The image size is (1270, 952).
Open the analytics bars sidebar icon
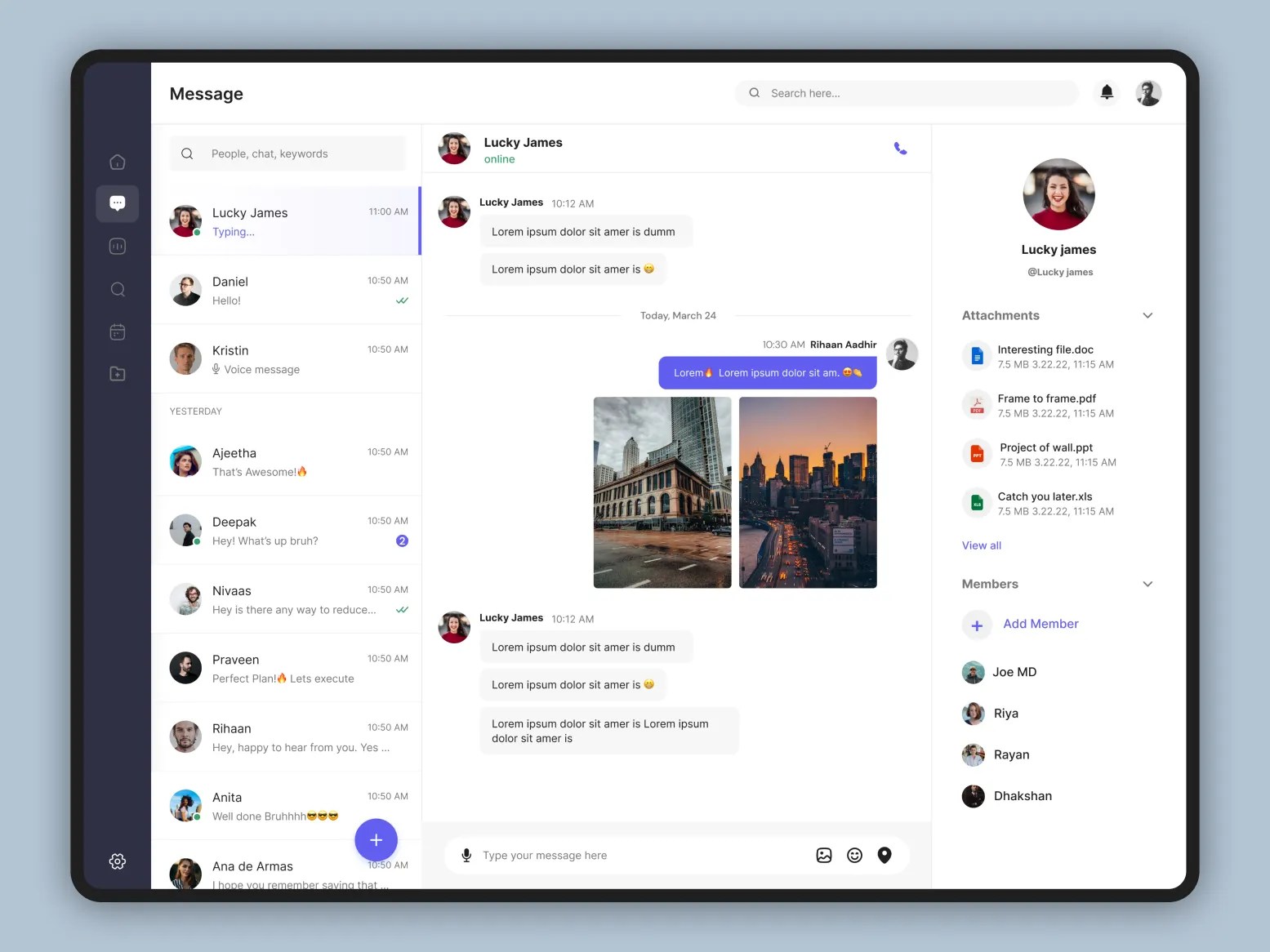click(x=118, y=247)
